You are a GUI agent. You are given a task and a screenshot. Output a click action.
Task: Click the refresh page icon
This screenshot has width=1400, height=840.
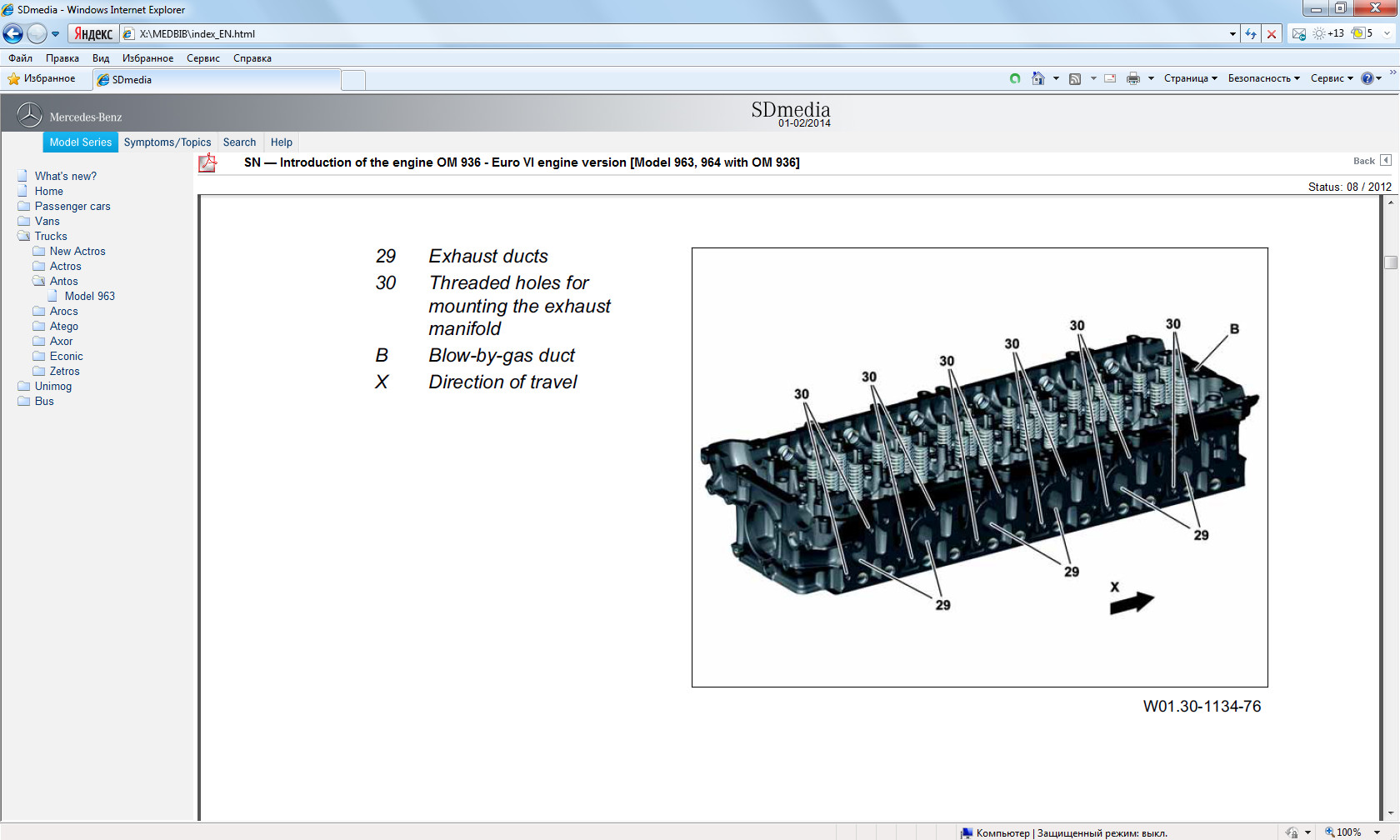click(x=1250, y=34)
